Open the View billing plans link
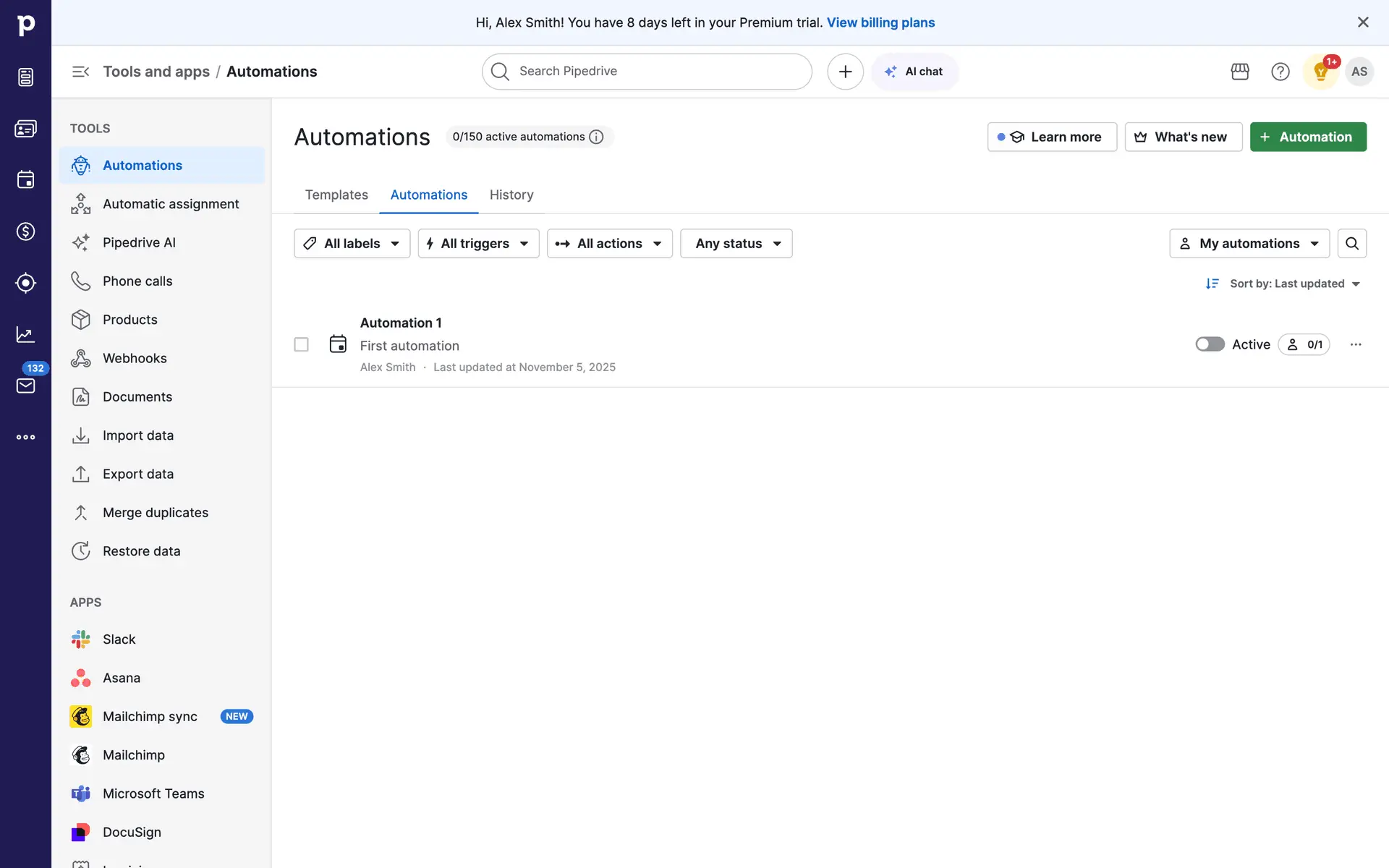The width and height of the screenshot is (1389, 868). [880, 22]
